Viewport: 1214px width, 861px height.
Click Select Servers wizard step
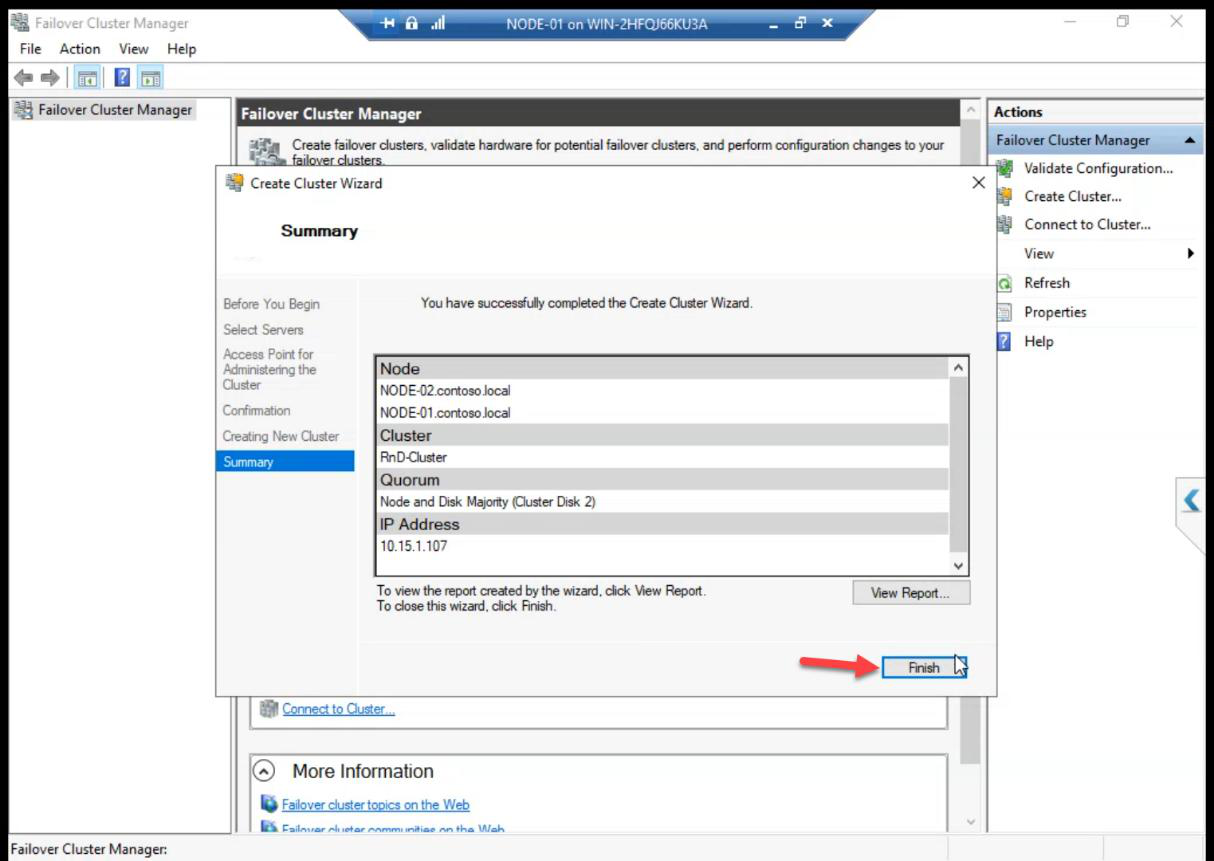(263, 329)
